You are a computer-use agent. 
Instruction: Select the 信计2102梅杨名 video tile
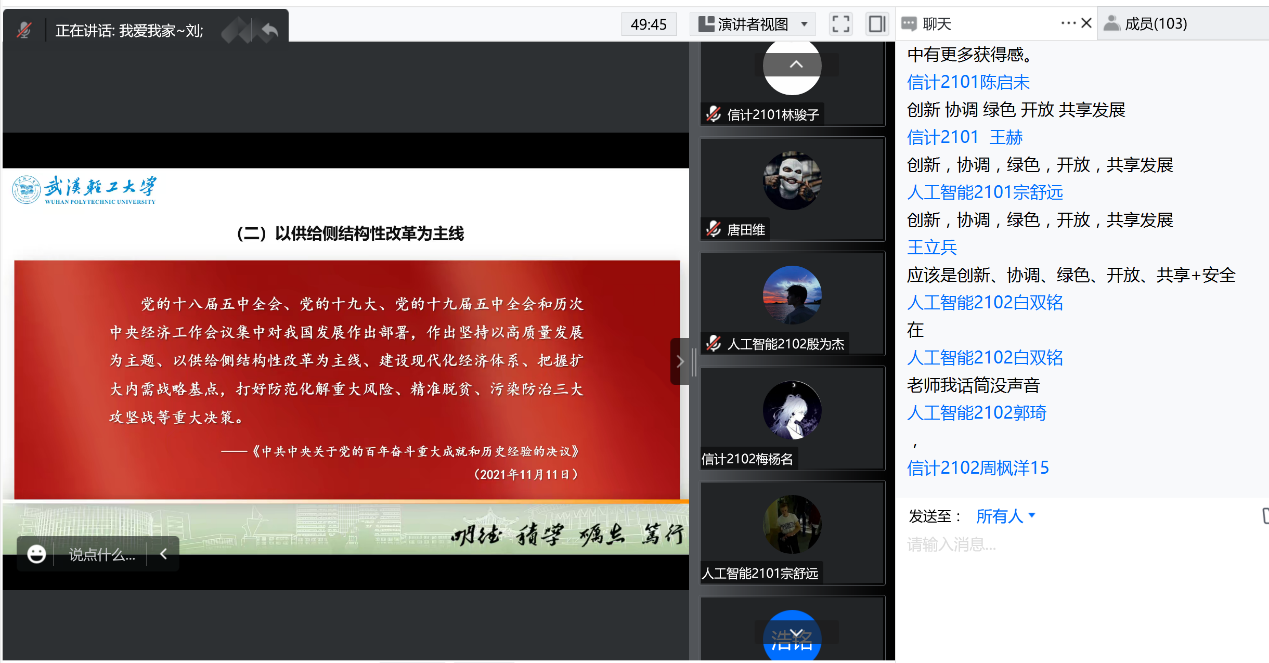[x=793, y=418]
